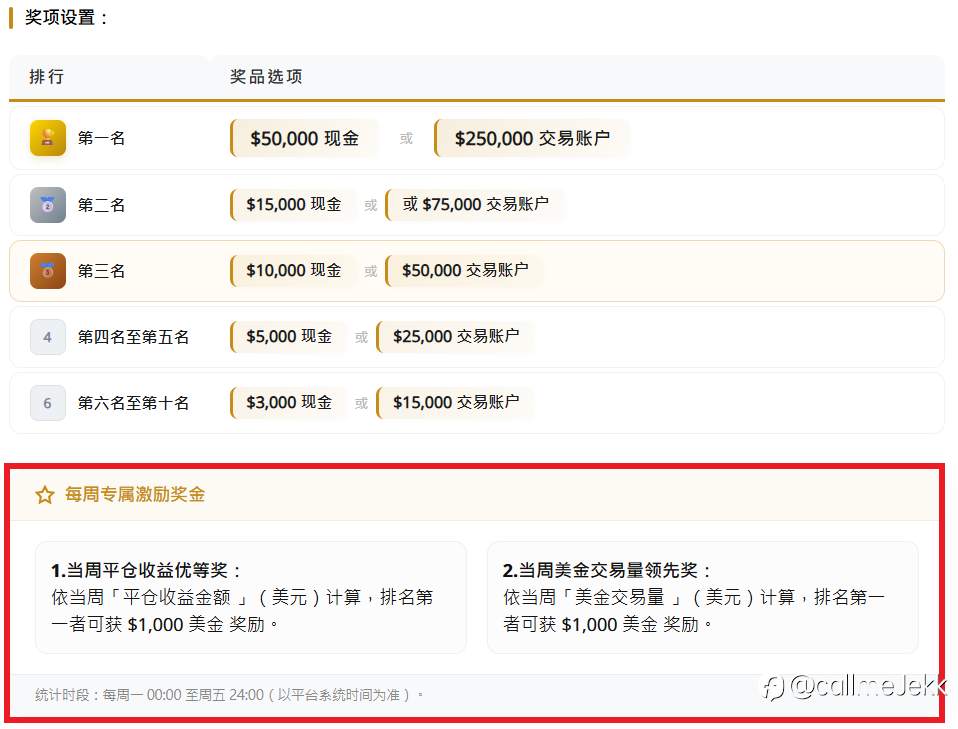Click the 第四名至第五名 rank label

pos(133,337)
